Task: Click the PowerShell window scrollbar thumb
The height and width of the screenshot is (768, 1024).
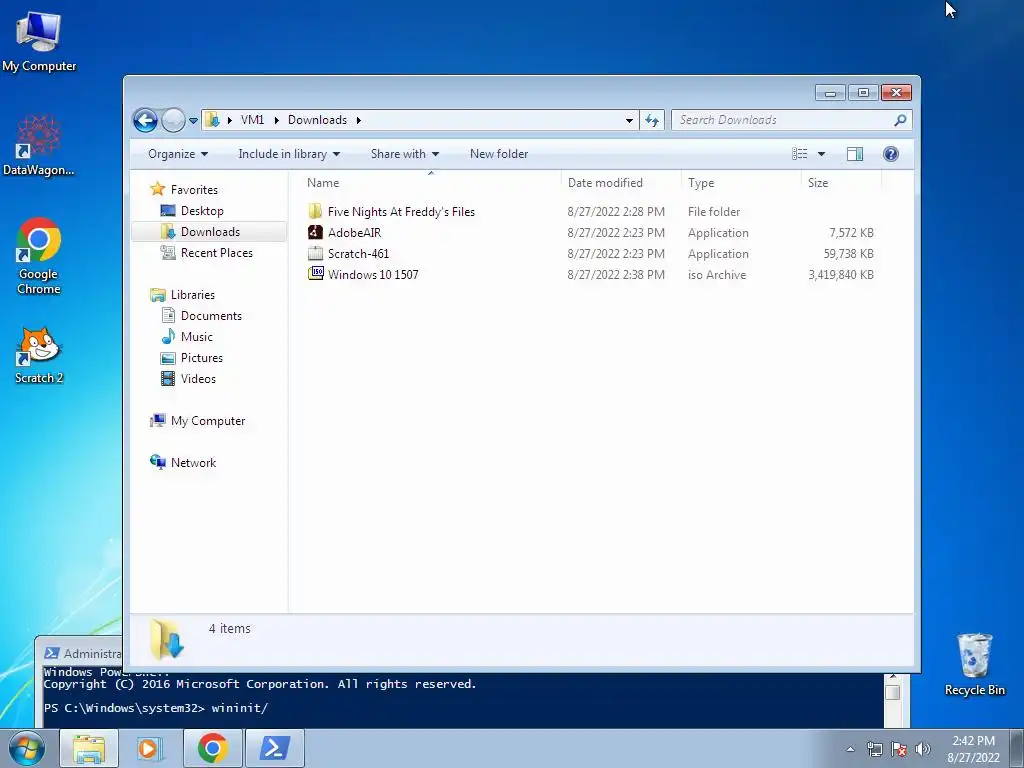Action: pyautogui.click(x=893, y=693)
